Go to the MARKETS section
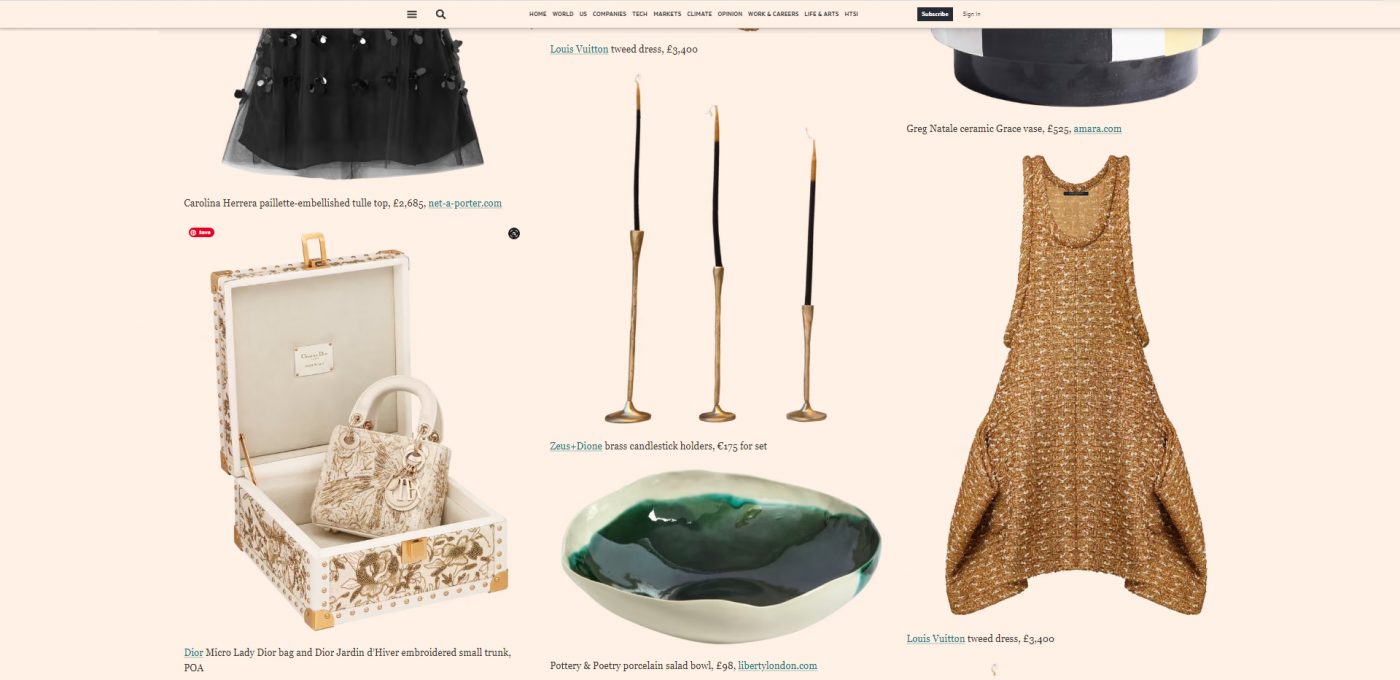The width and height of the screenshot is (1400, 680). pos(667,14)
